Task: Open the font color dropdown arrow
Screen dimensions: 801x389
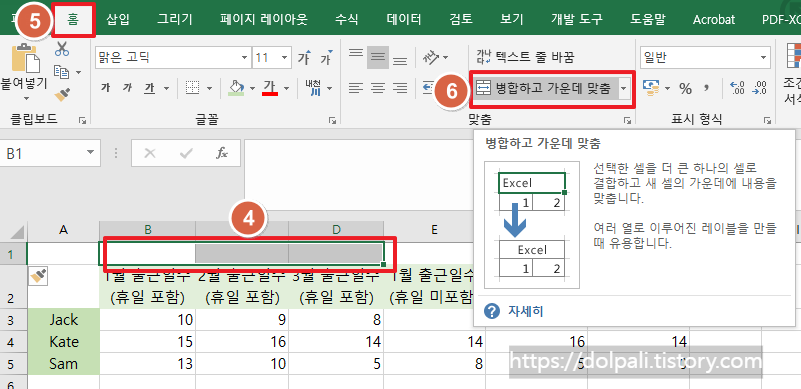Action: coord(286,88)
